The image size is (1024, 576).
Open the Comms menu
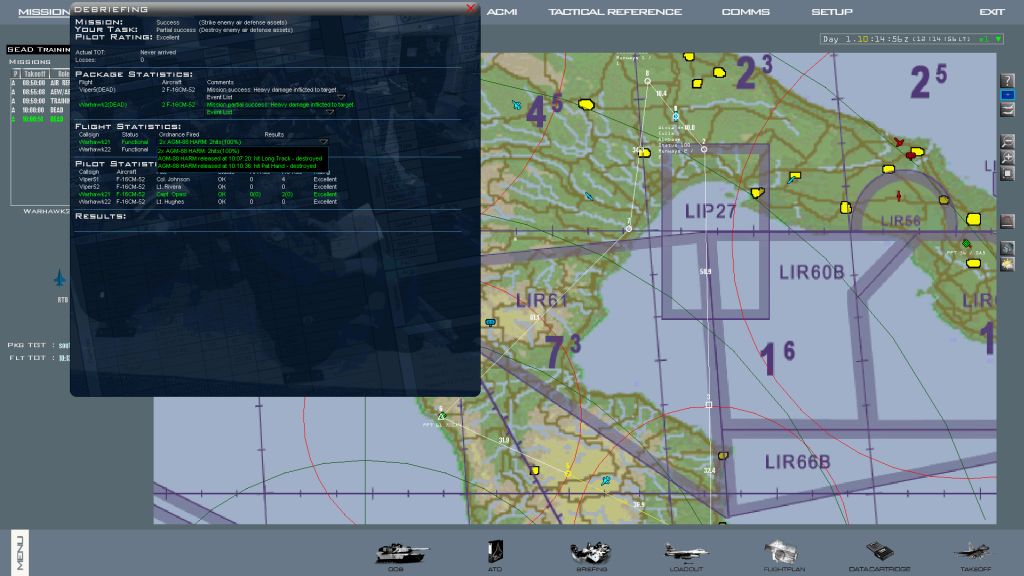click(745, 12)
